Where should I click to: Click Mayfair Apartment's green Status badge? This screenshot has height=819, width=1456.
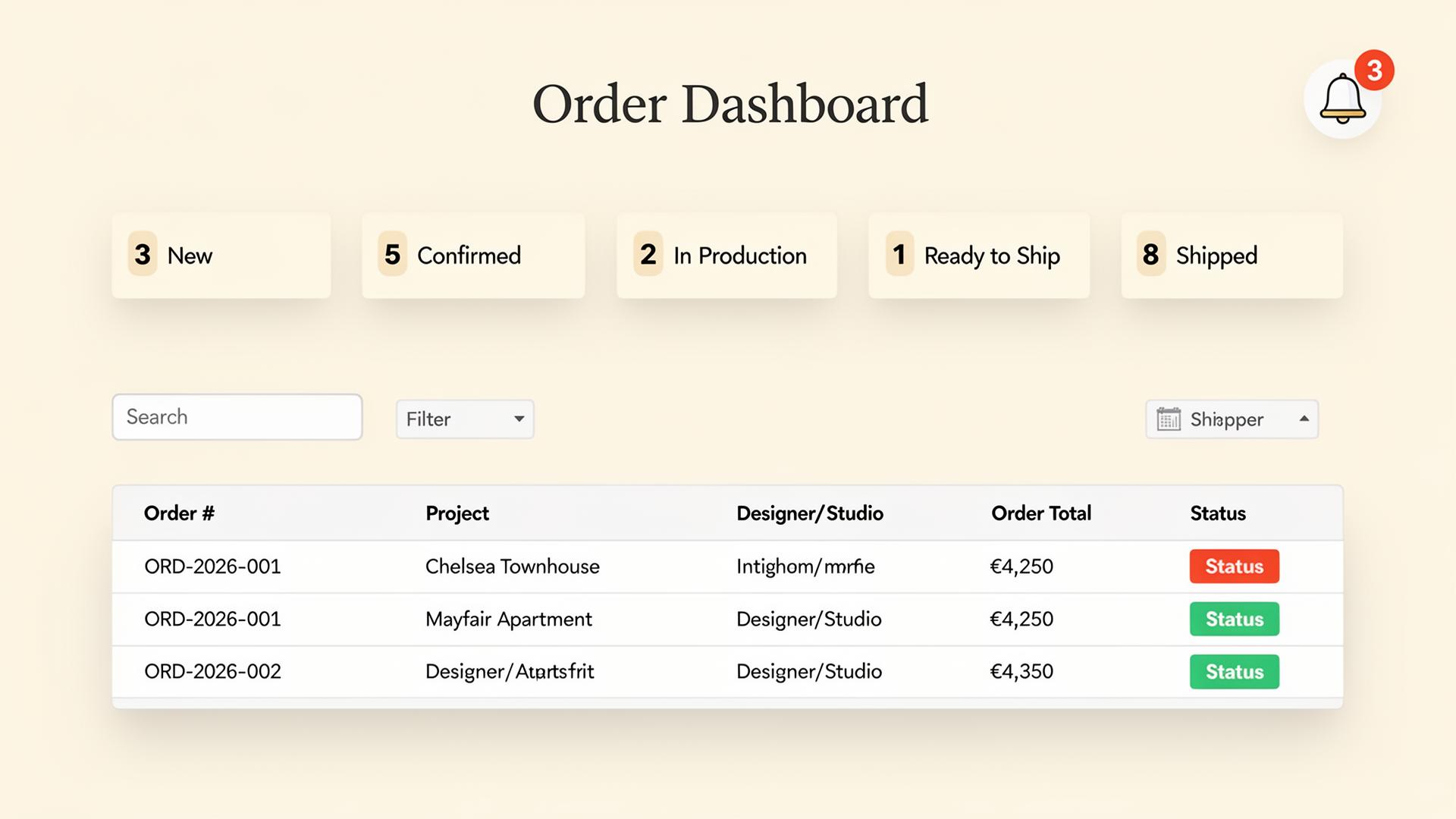point(1234,619)
